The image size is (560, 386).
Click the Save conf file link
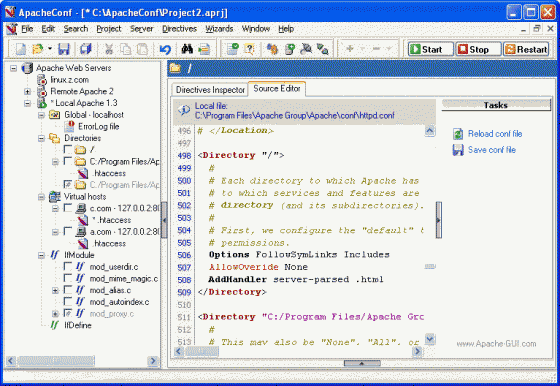tap(492, 150)
